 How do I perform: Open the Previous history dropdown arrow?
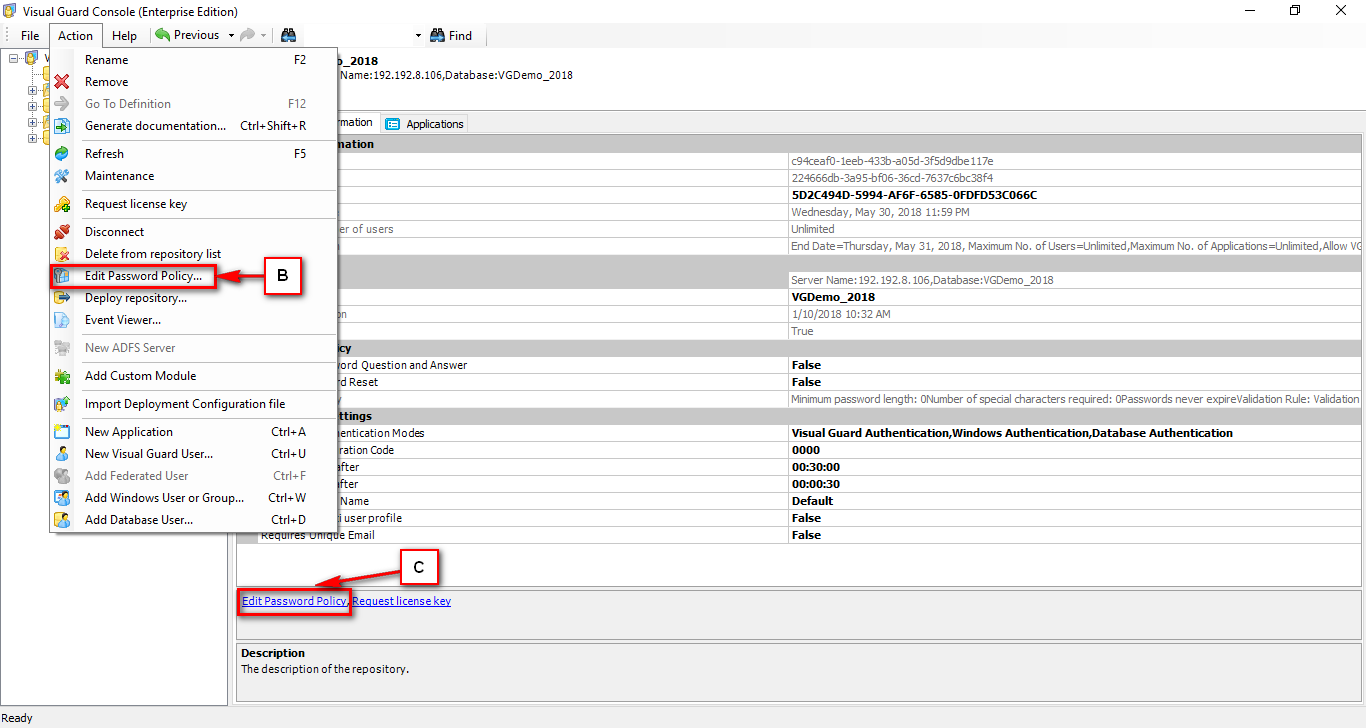(x=231, y=35)
